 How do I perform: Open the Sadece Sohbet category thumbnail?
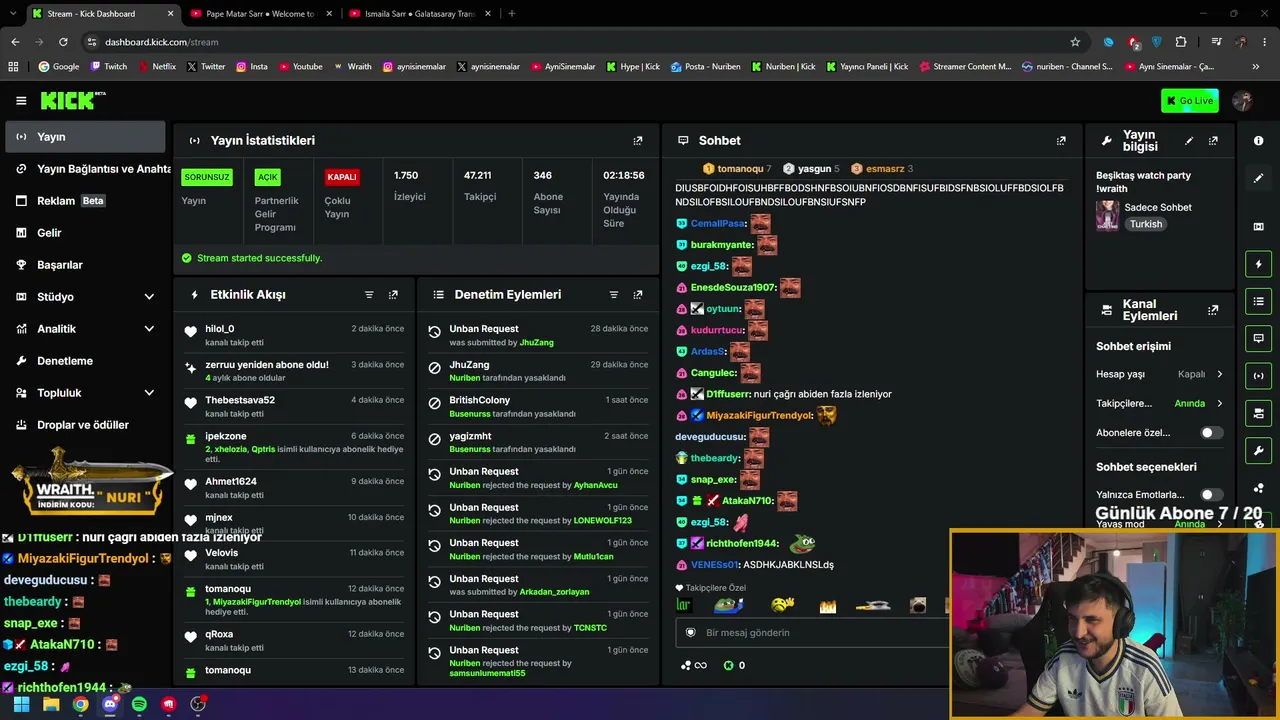[1107, 215]
